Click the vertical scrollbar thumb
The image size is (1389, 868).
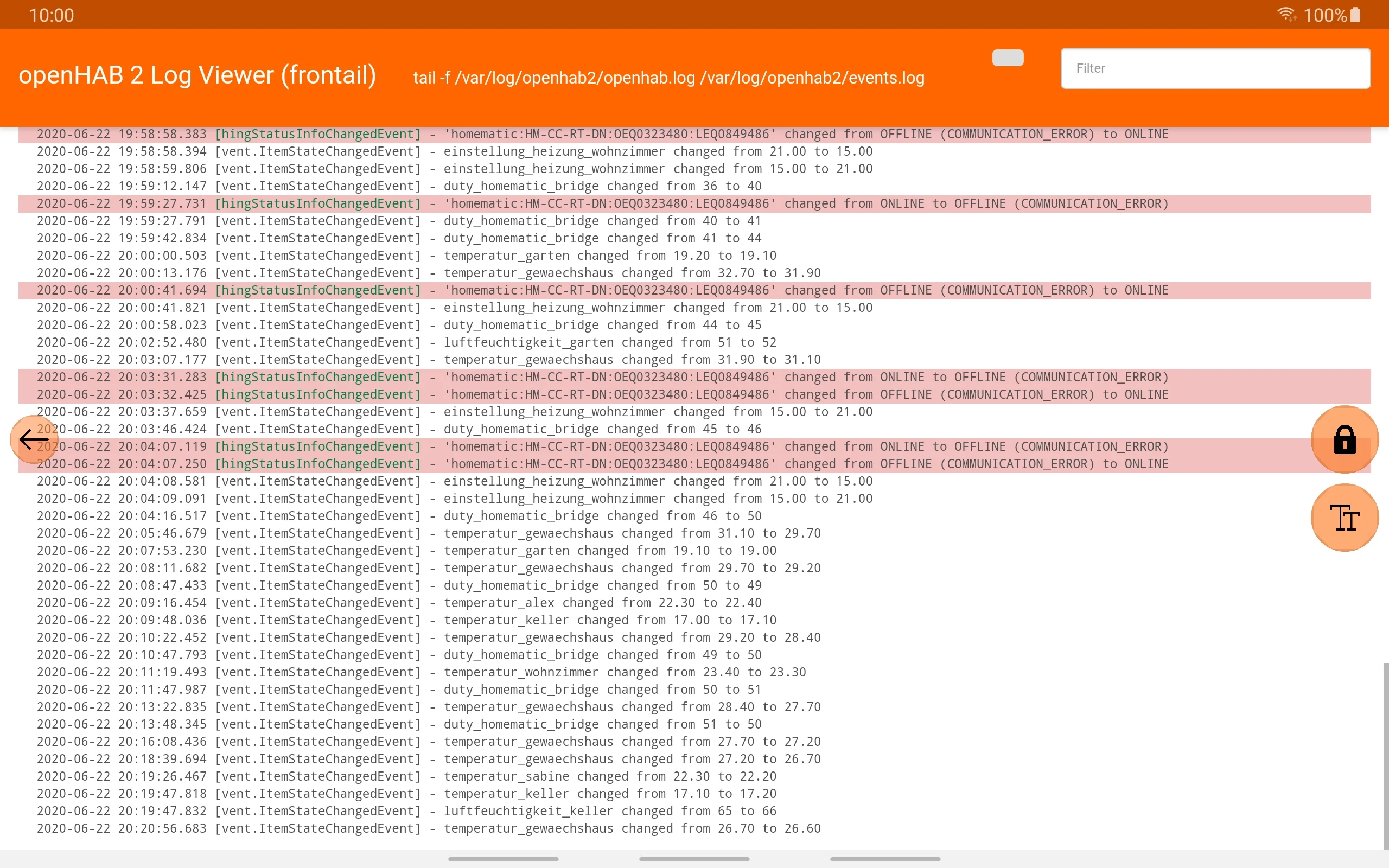click(1386, 756)
